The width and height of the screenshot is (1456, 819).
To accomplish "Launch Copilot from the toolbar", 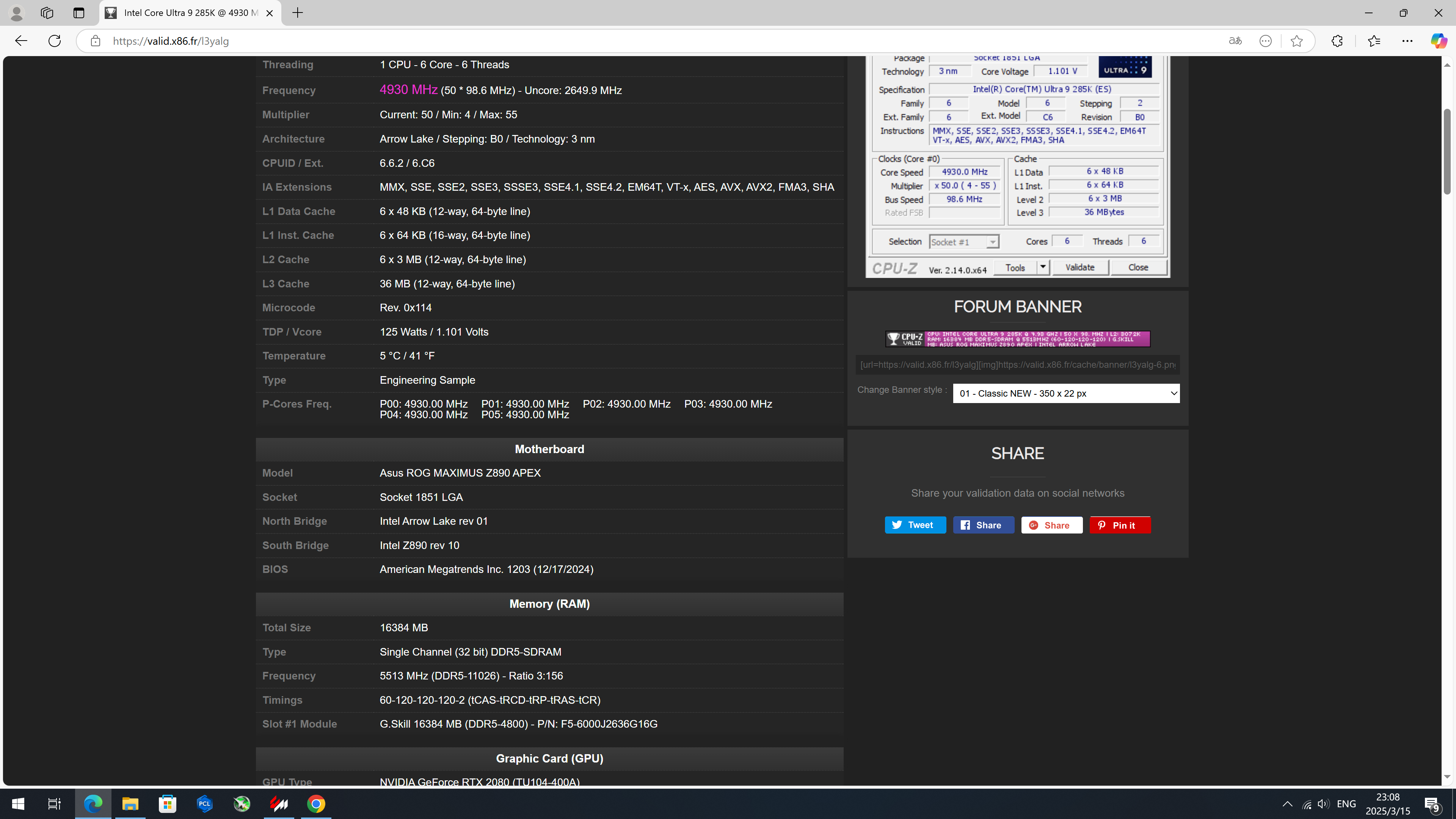I will [x=1439, y=41].
